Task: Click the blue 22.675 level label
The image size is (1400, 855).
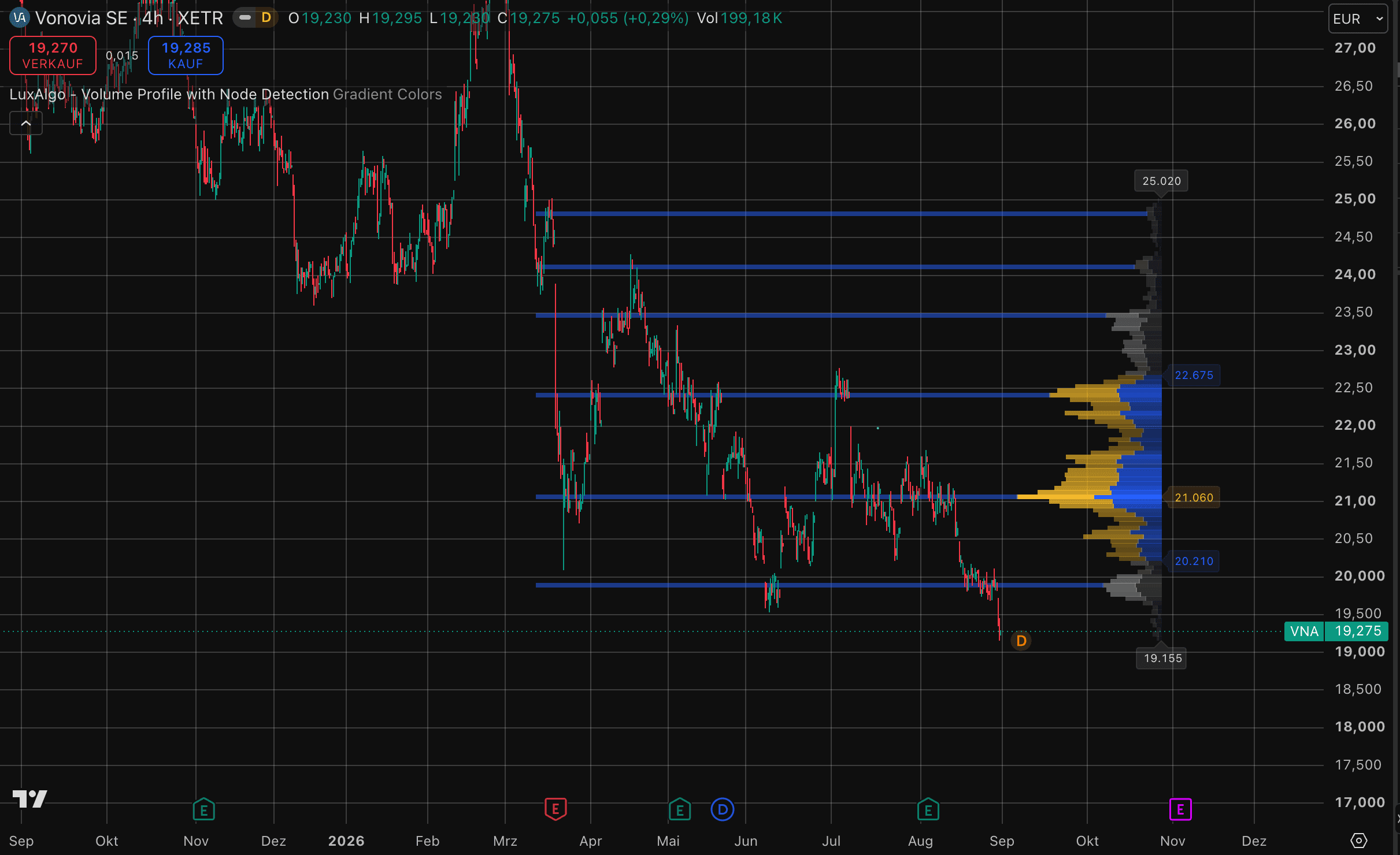Action: [1194, 375]
